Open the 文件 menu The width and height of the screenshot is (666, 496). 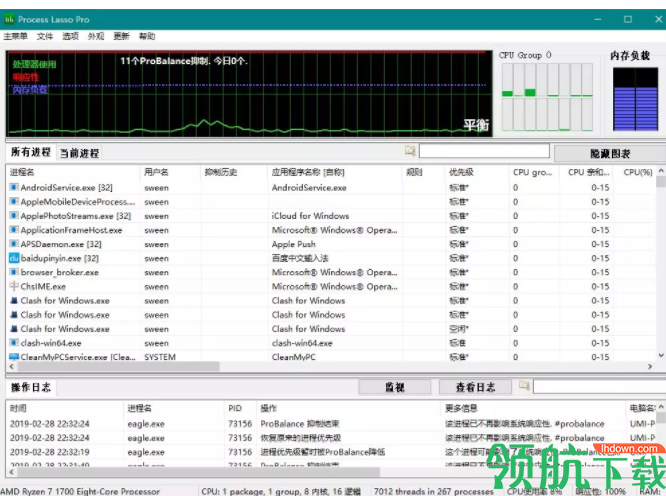coord(45,37)
